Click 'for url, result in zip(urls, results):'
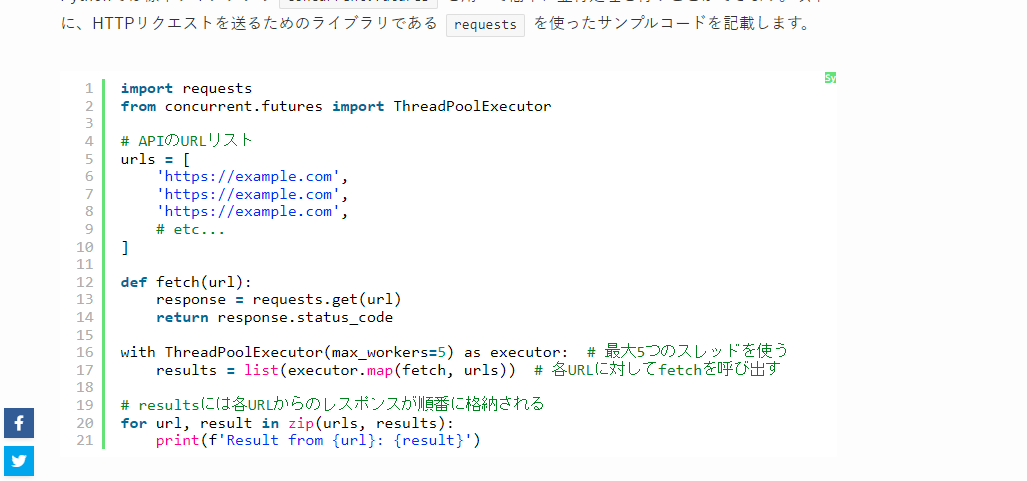This screenshot has width=1027, height=481. coord(287,423)
